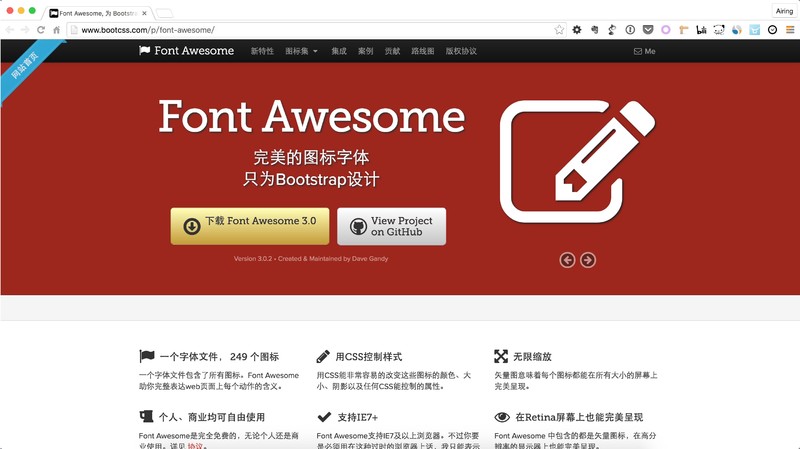This screenshot has width=800, height=449.
Task: Open the 新特性 nav item
Action: coord(262,51)
